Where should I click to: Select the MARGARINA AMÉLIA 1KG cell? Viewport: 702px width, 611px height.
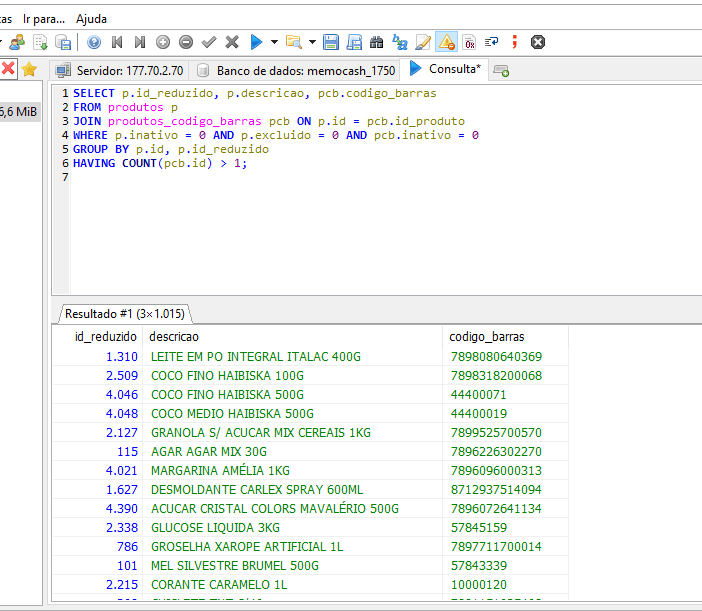220,471
